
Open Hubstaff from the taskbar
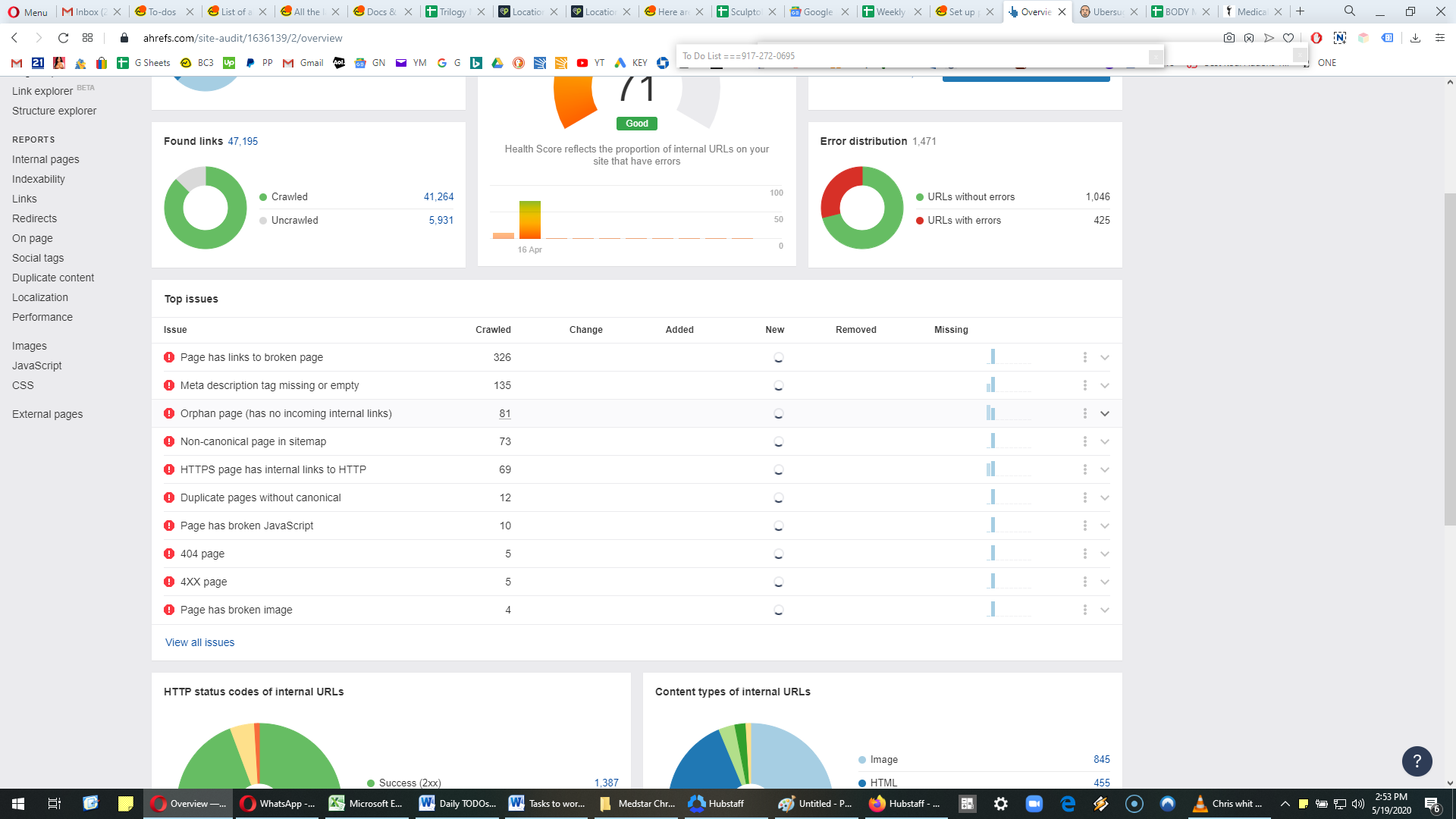(x=716, y=804)
